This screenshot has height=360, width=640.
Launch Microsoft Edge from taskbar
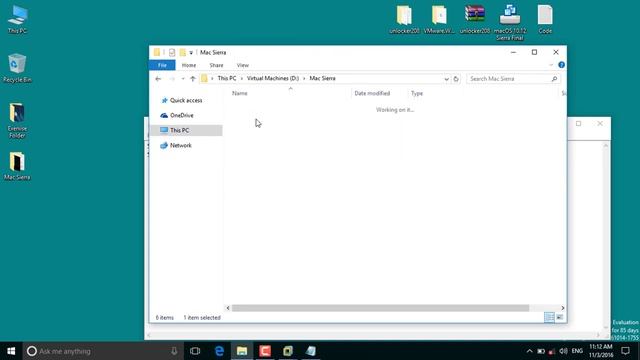point(219,351)
